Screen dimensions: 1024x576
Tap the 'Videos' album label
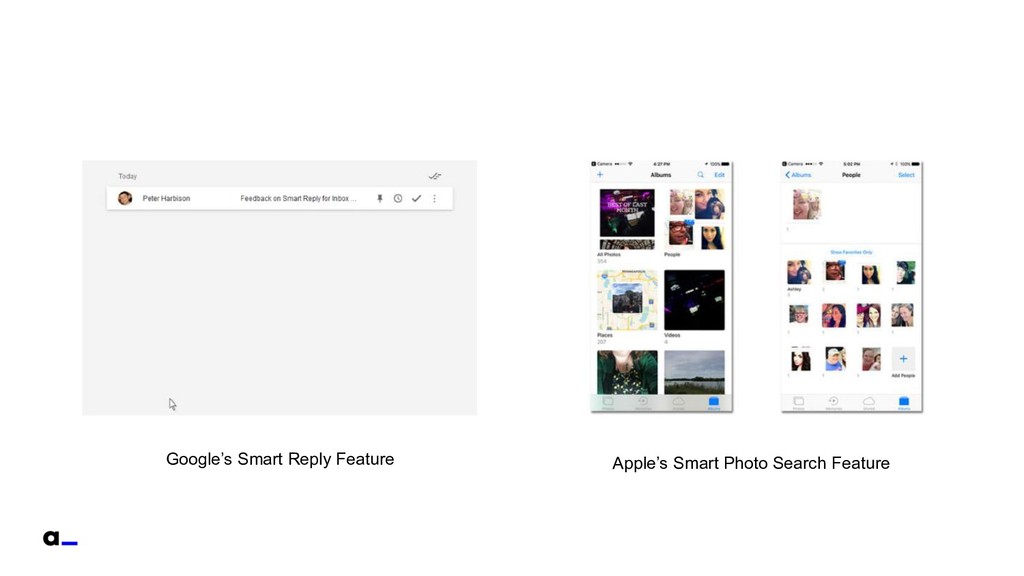[x=672, y=335]
